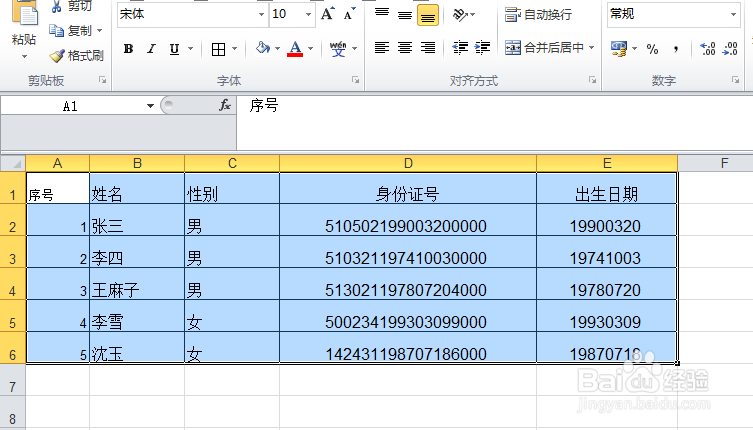Align text to top of cell

pos(382,14)
